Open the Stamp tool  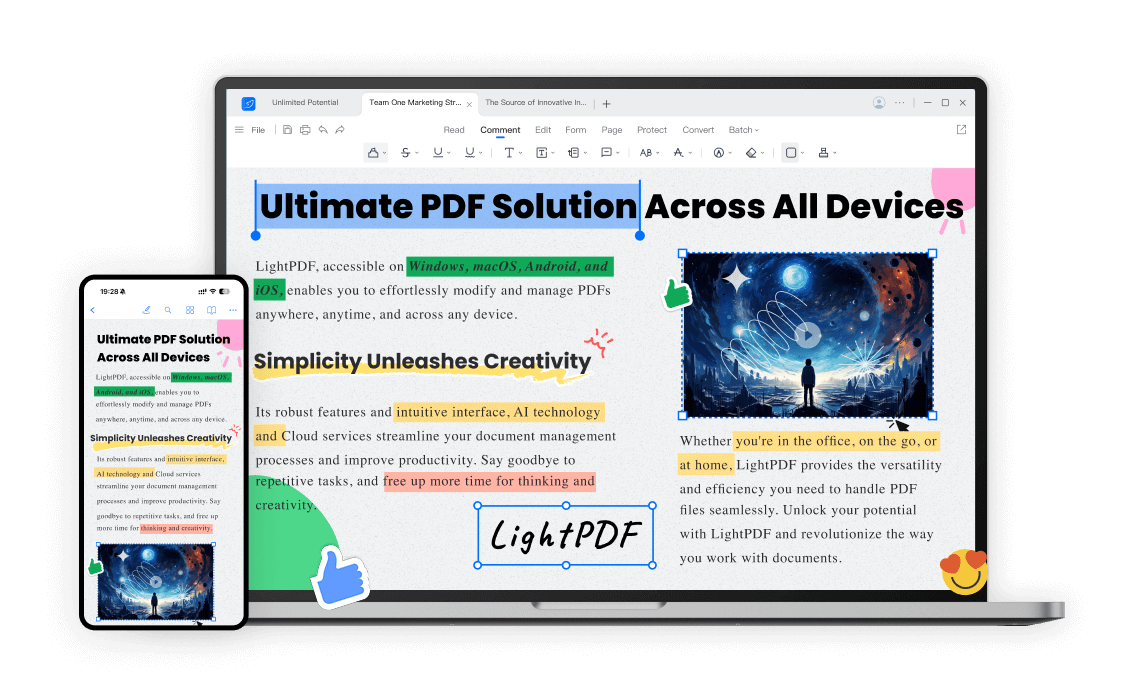click(824, 152)
